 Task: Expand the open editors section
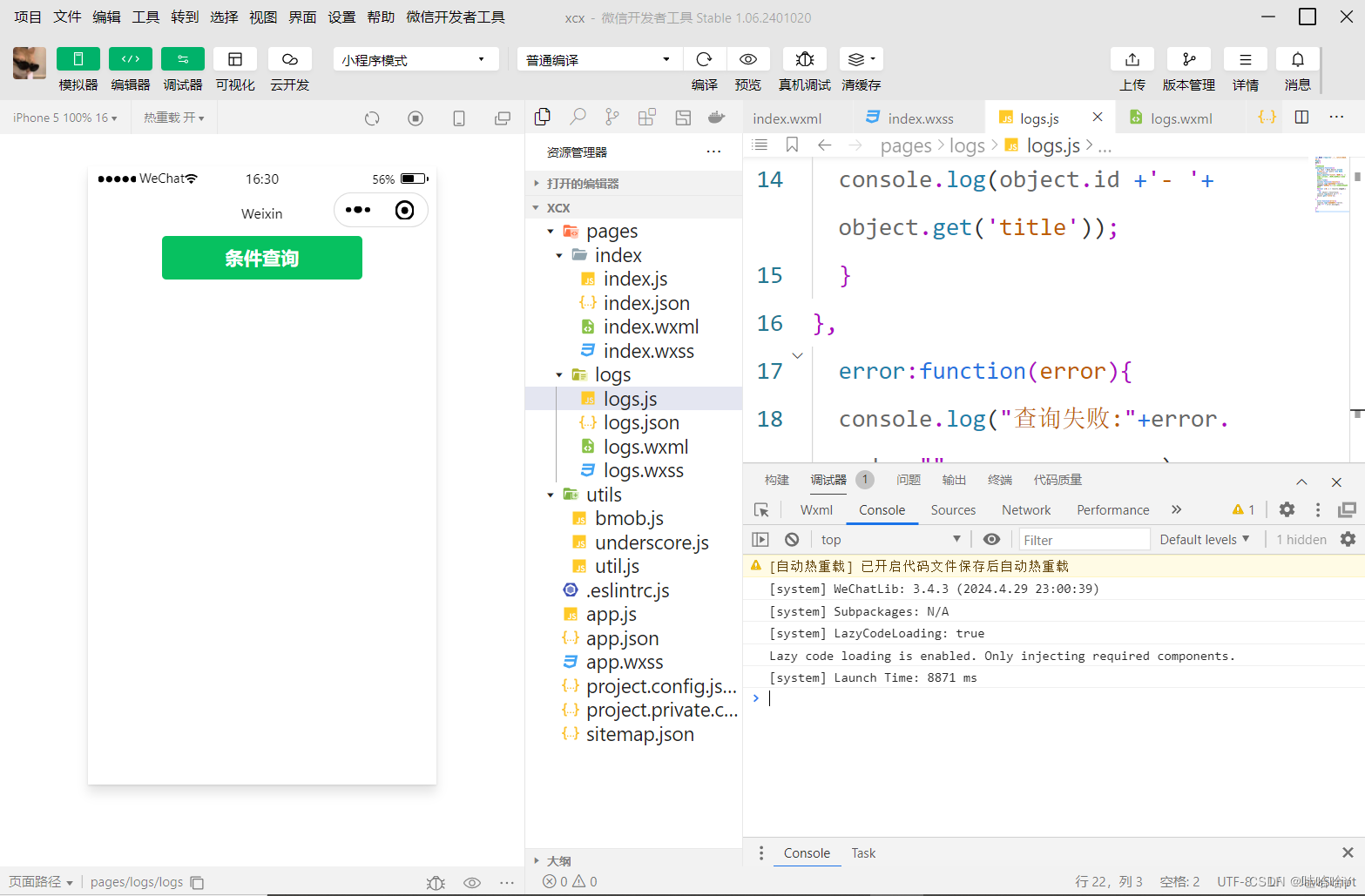point(634,184)
